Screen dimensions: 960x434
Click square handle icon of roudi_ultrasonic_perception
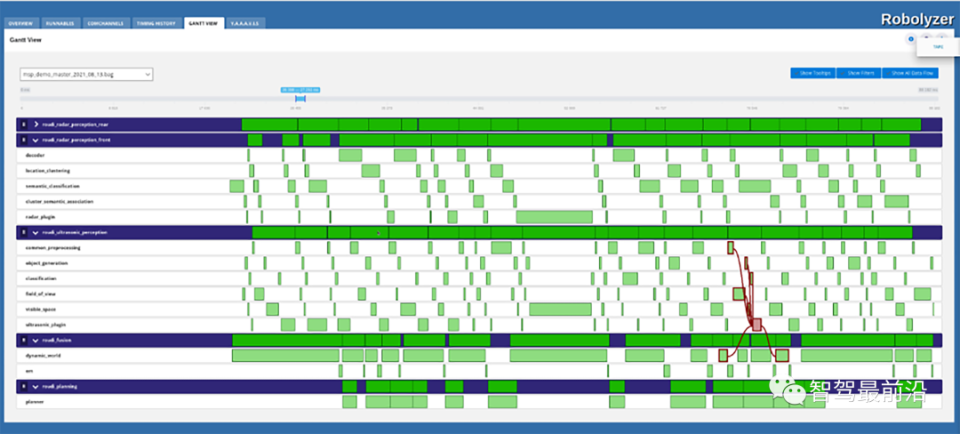click(24, 233)
